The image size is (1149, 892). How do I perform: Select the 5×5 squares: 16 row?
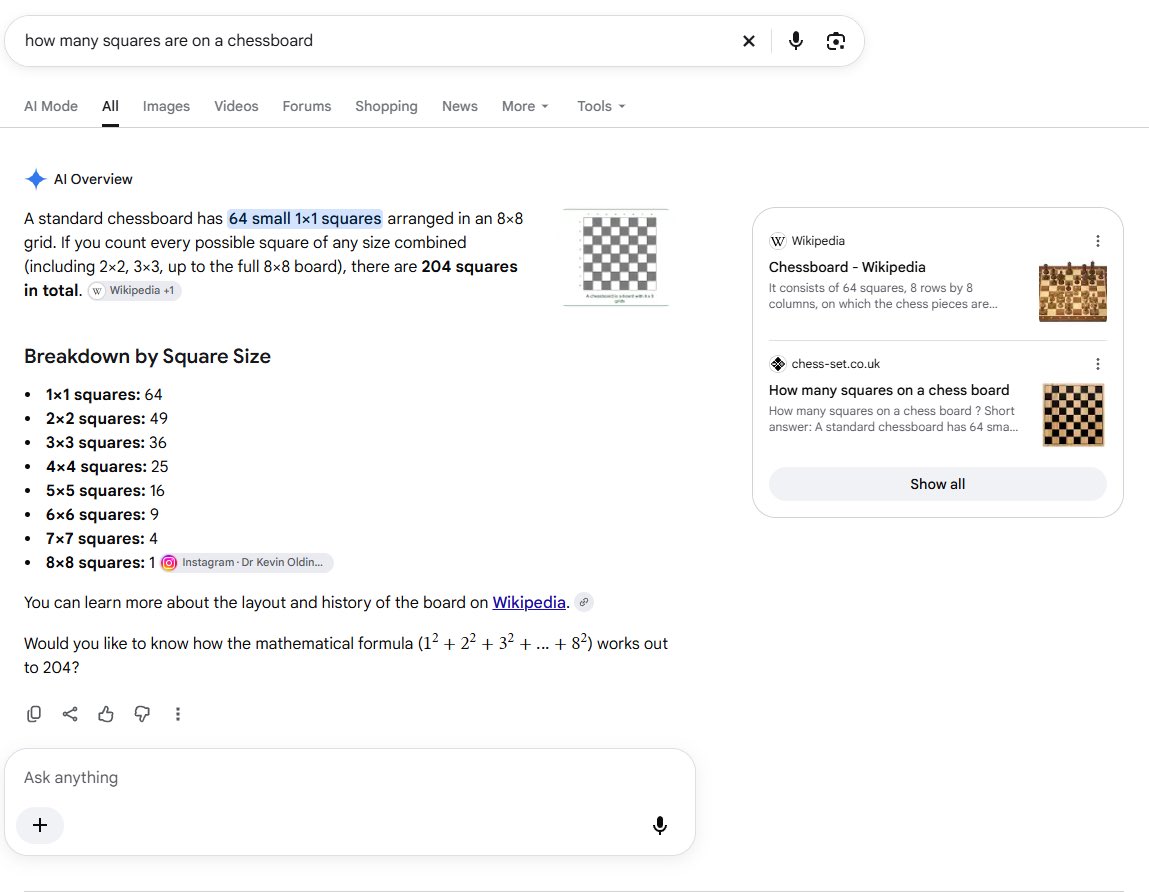106,491
